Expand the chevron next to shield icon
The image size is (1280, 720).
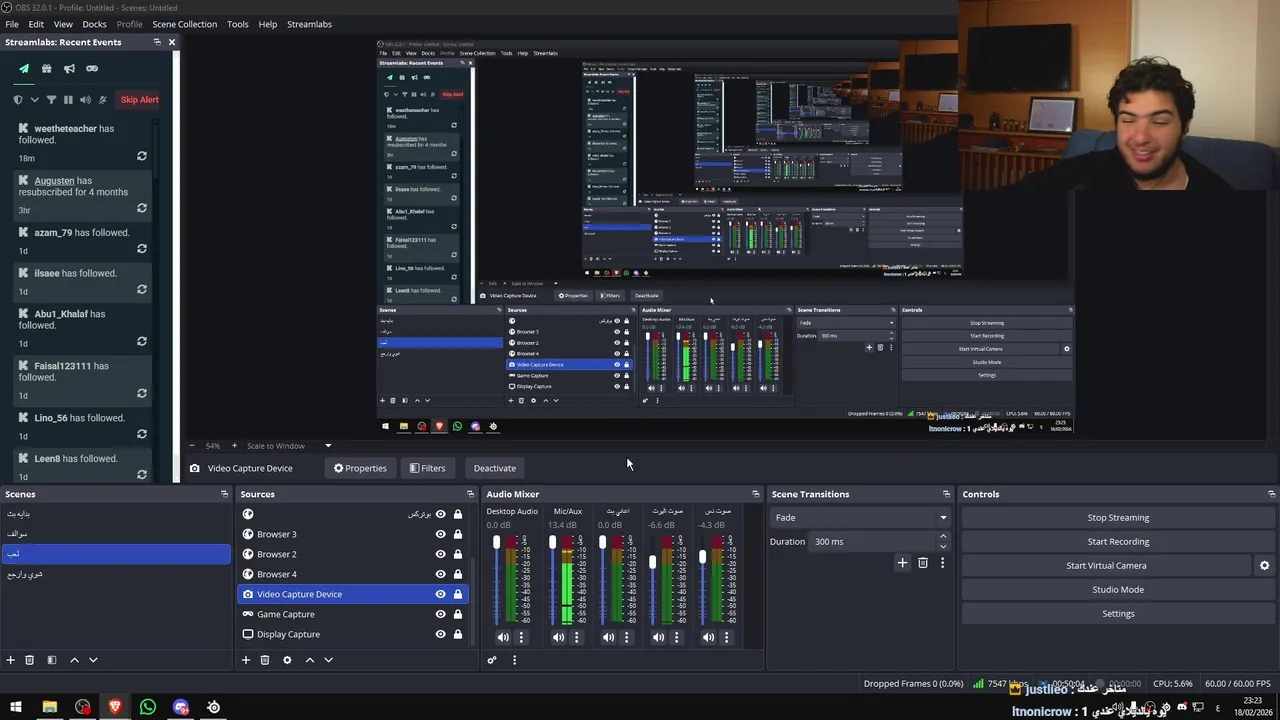[x=34, y=100]
